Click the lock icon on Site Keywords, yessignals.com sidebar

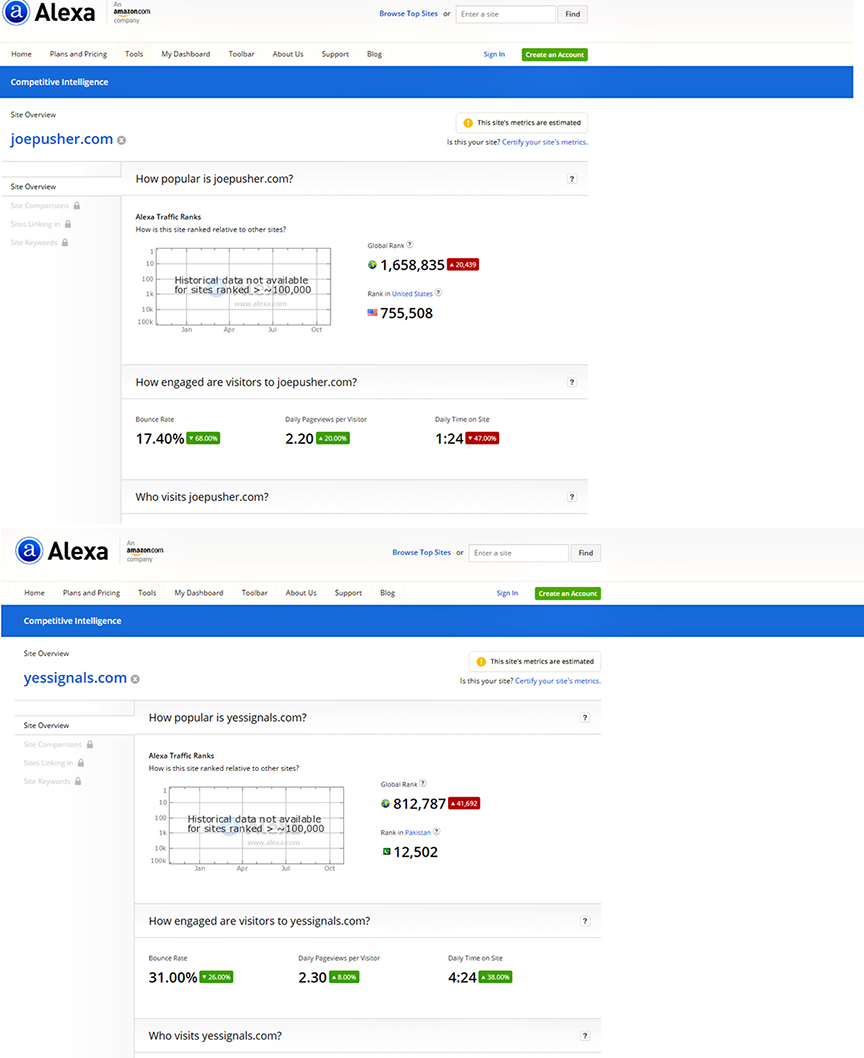click(78, 781)
